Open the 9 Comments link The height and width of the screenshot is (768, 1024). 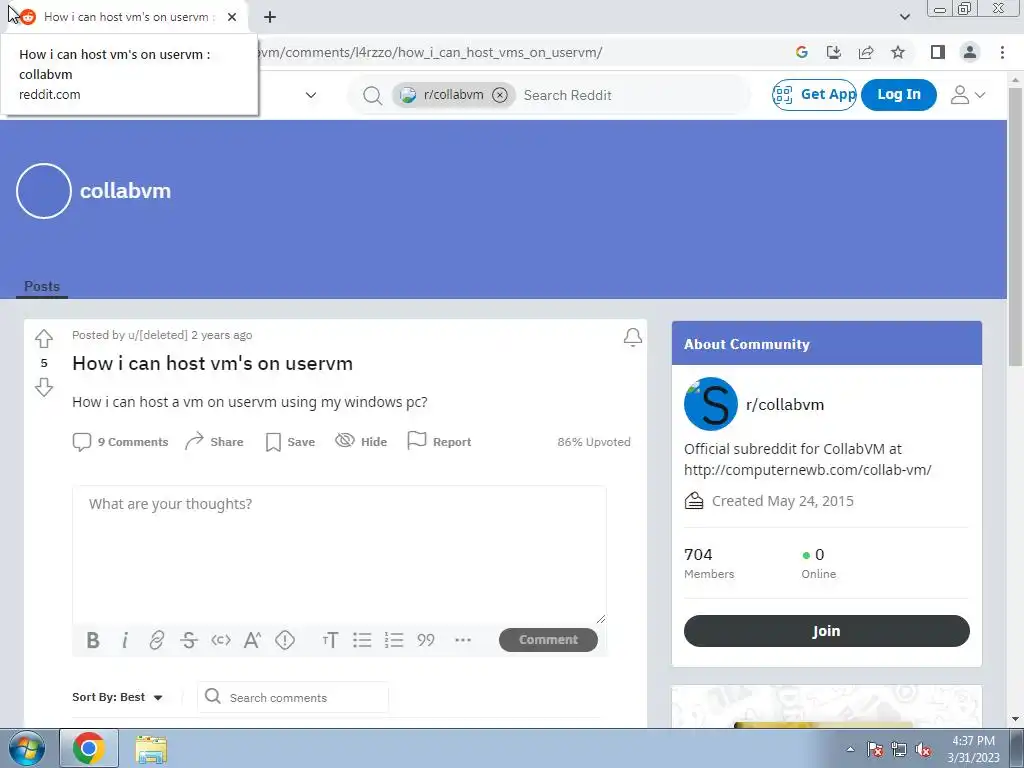[120, 442]
